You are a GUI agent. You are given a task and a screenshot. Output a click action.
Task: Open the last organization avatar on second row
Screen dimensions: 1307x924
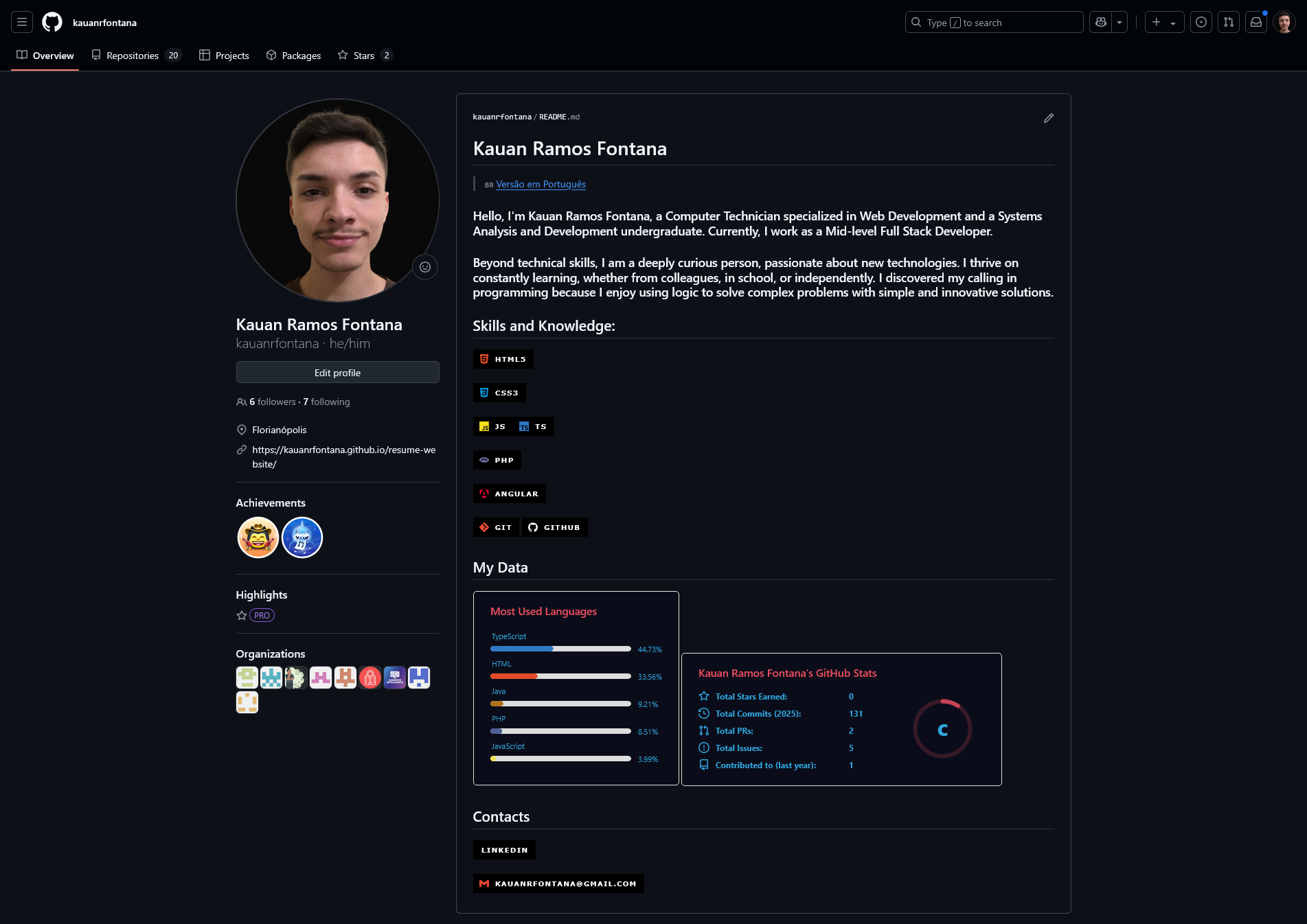click(x=247, y=702)
